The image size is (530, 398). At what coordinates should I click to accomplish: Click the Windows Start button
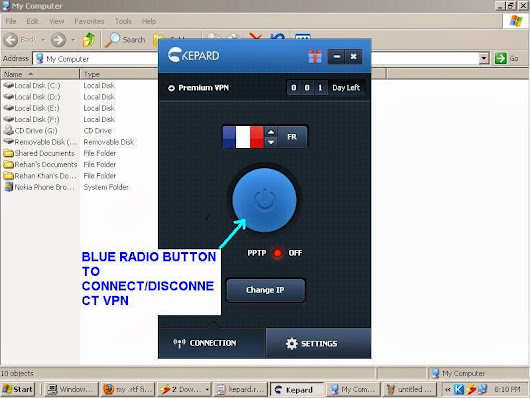[18, 389]
